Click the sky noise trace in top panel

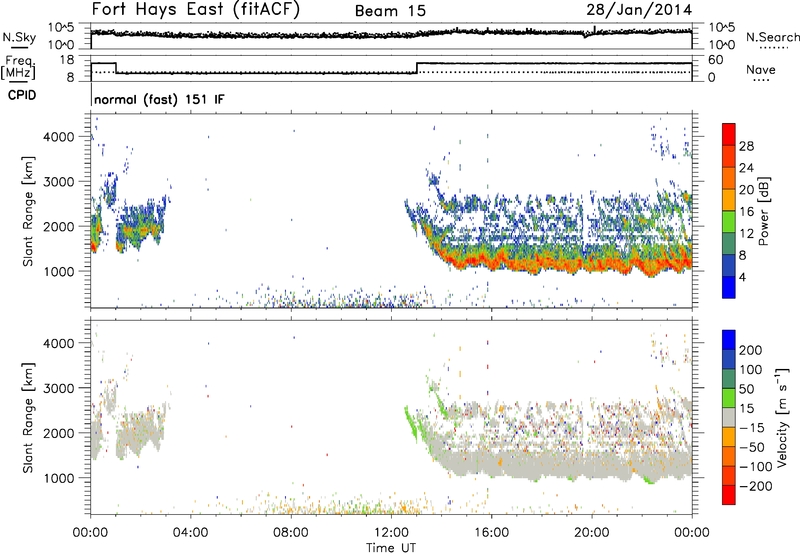(x=391, y=34)
